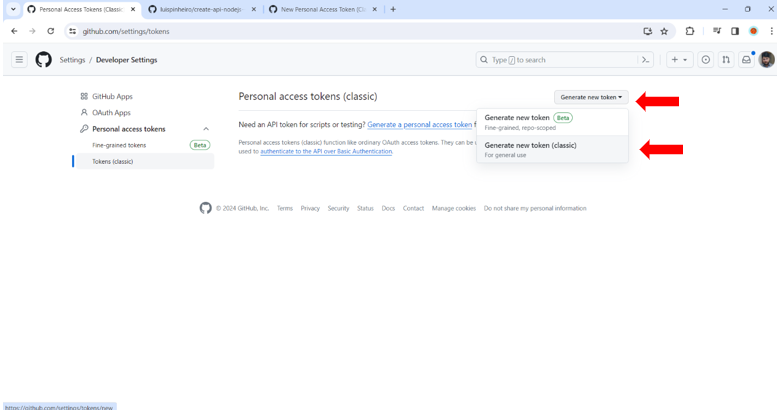Image resolution: width=777 pixels, height=410 pixels.
Task: Open the Notifications inbox icon
Action: [746, 60]
